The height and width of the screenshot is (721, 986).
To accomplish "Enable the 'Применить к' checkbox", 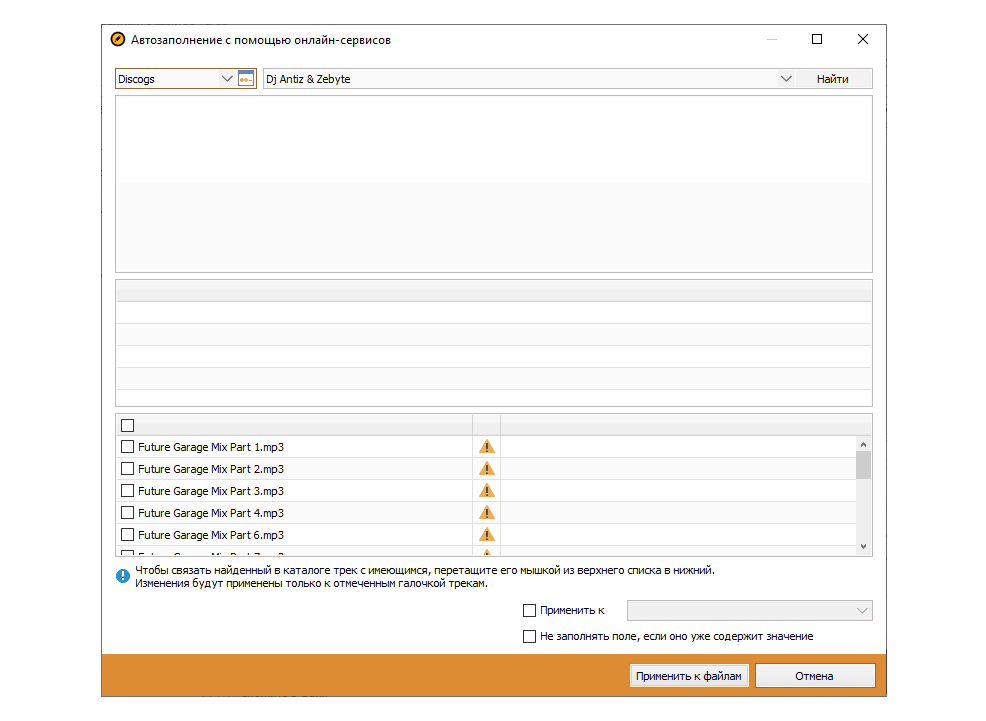I will [x=529, y=611].
